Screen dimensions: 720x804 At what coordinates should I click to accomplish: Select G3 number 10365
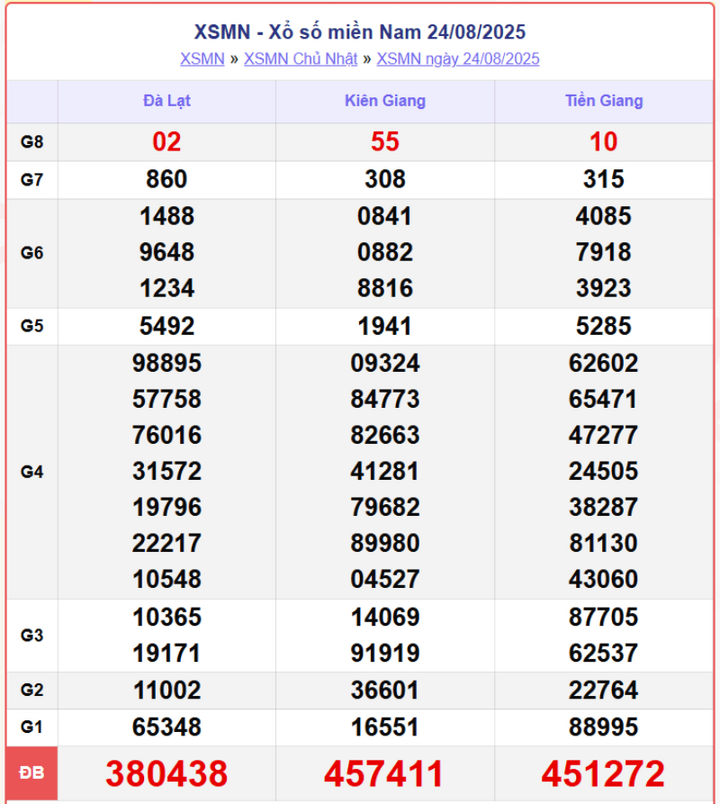(167, 617)
